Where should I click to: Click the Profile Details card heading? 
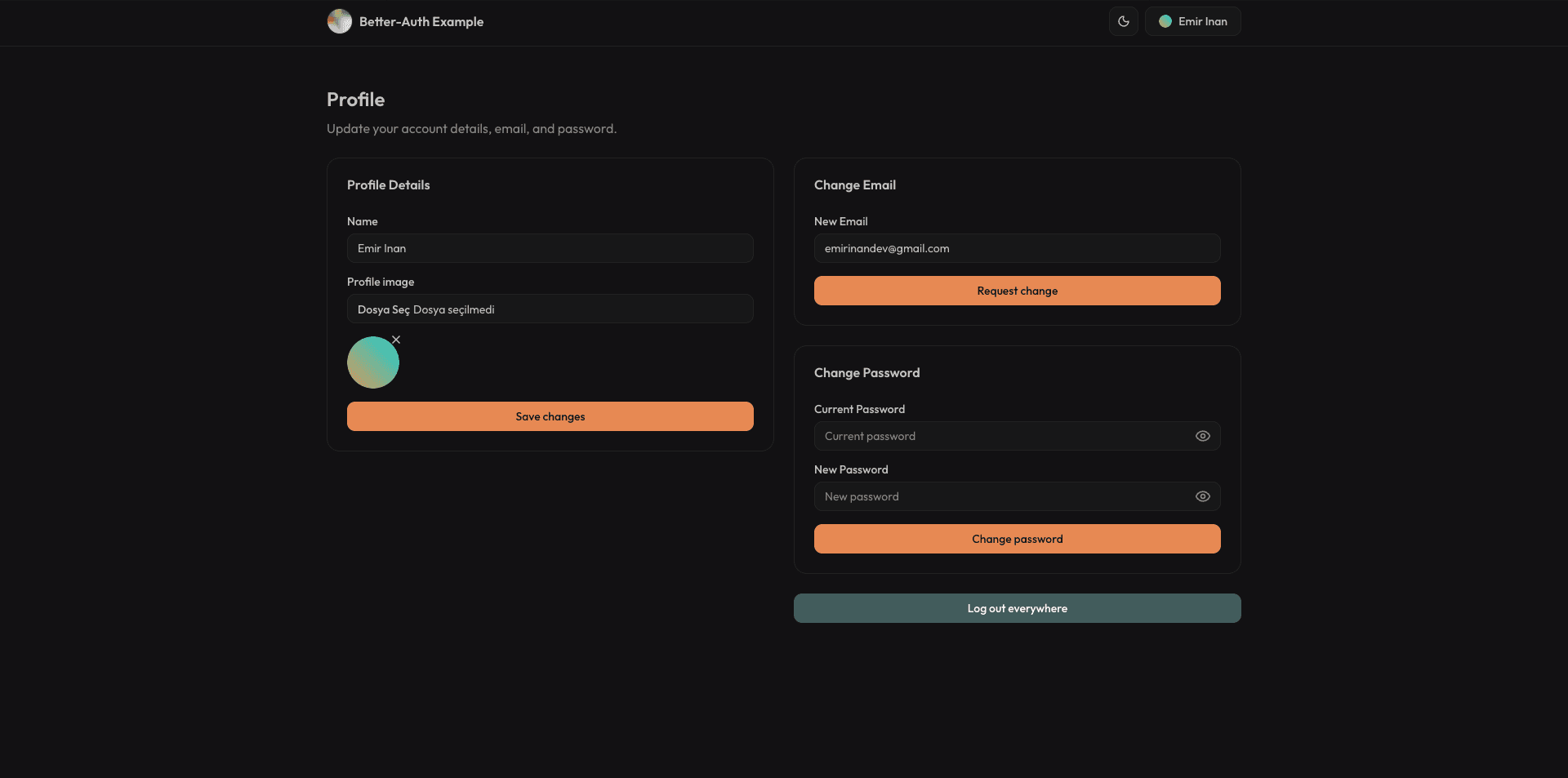[x=388, y=184]
